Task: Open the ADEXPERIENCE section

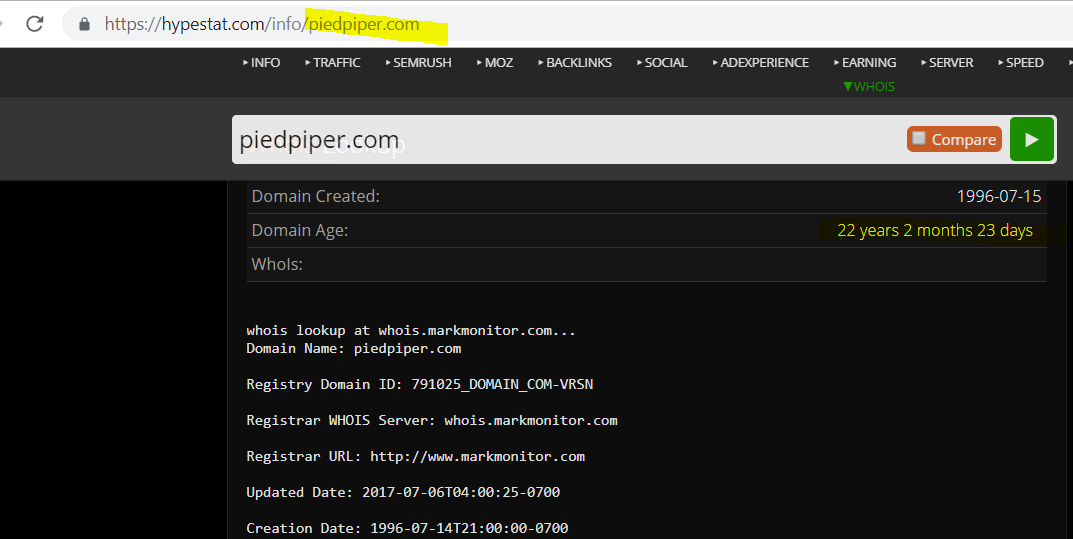Action: coord(760,62)
